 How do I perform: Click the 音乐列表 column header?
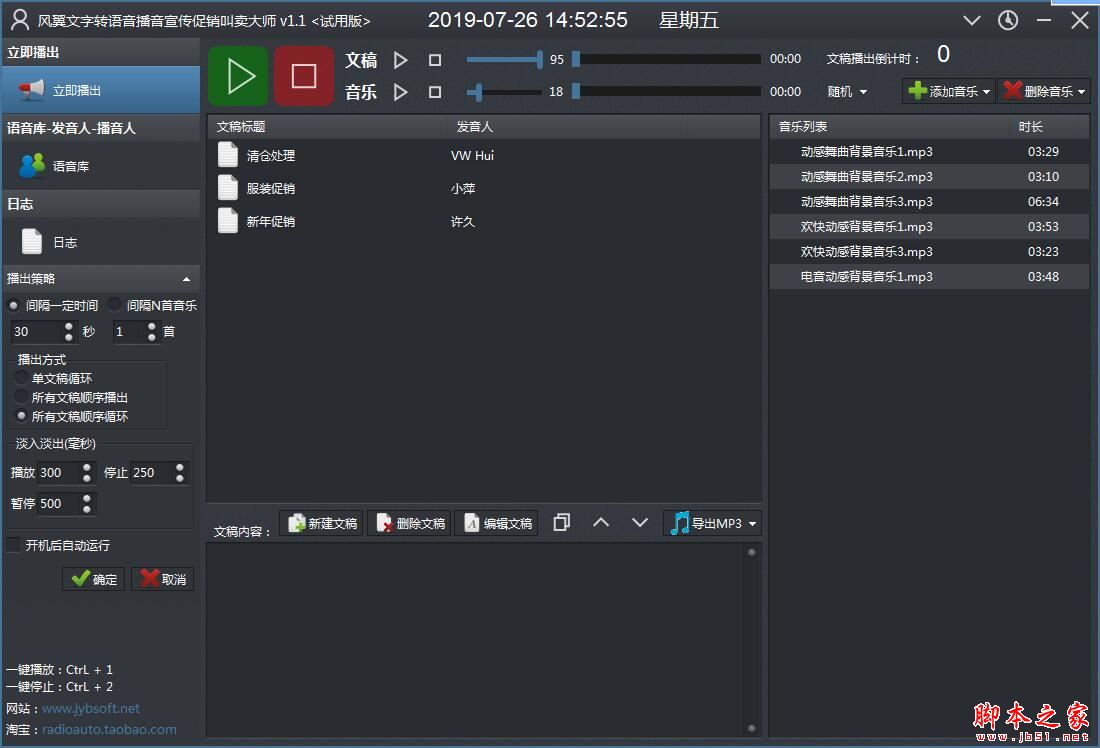point(890,126)
